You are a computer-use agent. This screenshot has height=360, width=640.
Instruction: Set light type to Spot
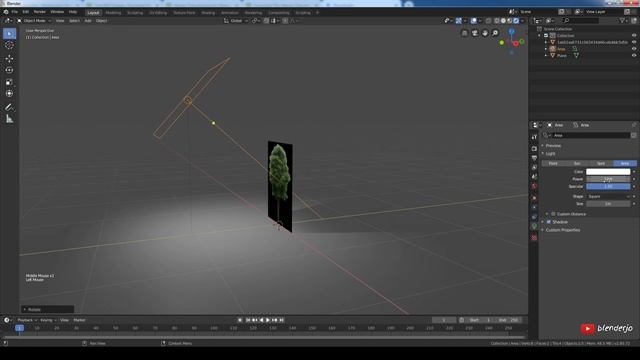601,163
